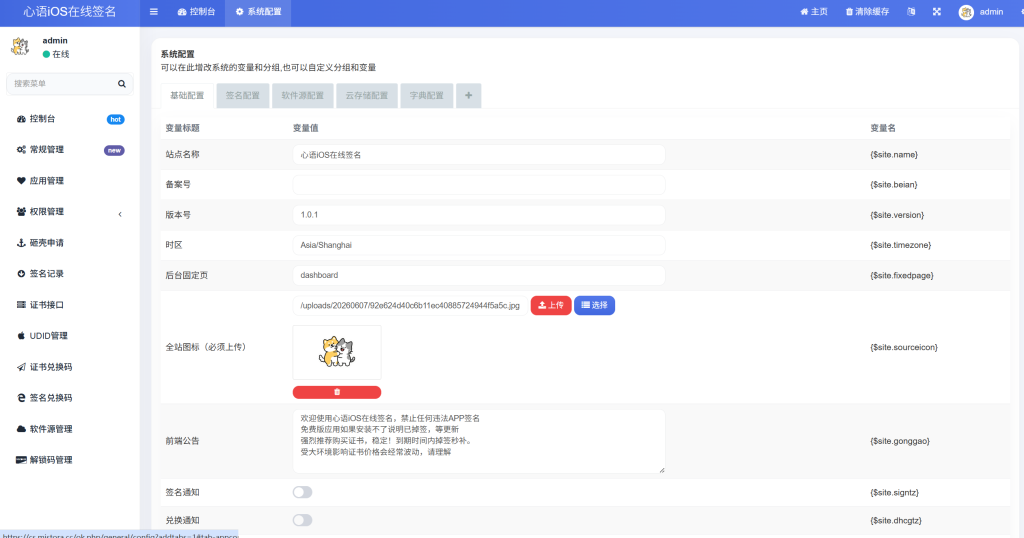Click the new badge next to 常规管理
This screenshot has width=1024, height=538.
click(x=114, y=150)
